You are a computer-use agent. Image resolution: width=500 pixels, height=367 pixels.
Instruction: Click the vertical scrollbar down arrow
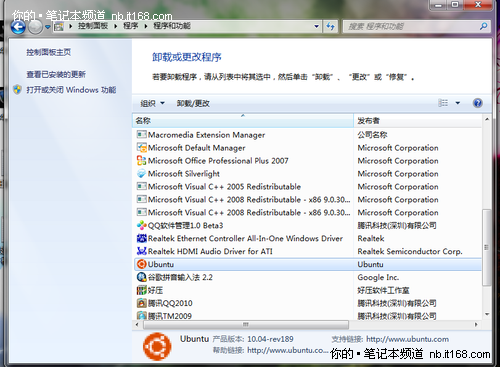(487, 314)
